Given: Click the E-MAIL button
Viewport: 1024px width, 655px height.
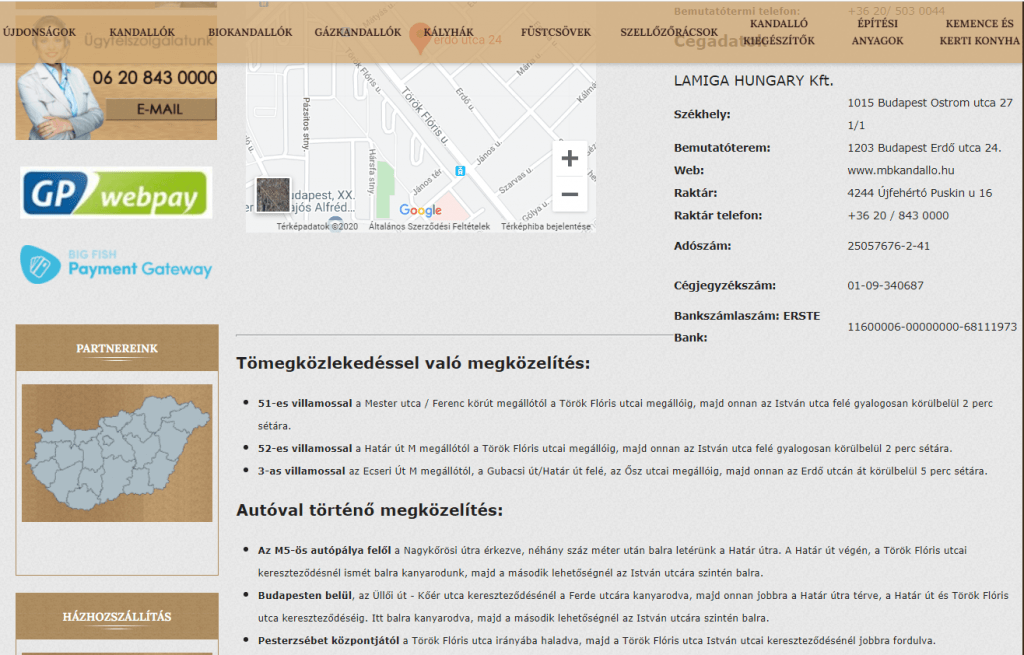Looking at the screenshot, I should click(x=161, y=110).
